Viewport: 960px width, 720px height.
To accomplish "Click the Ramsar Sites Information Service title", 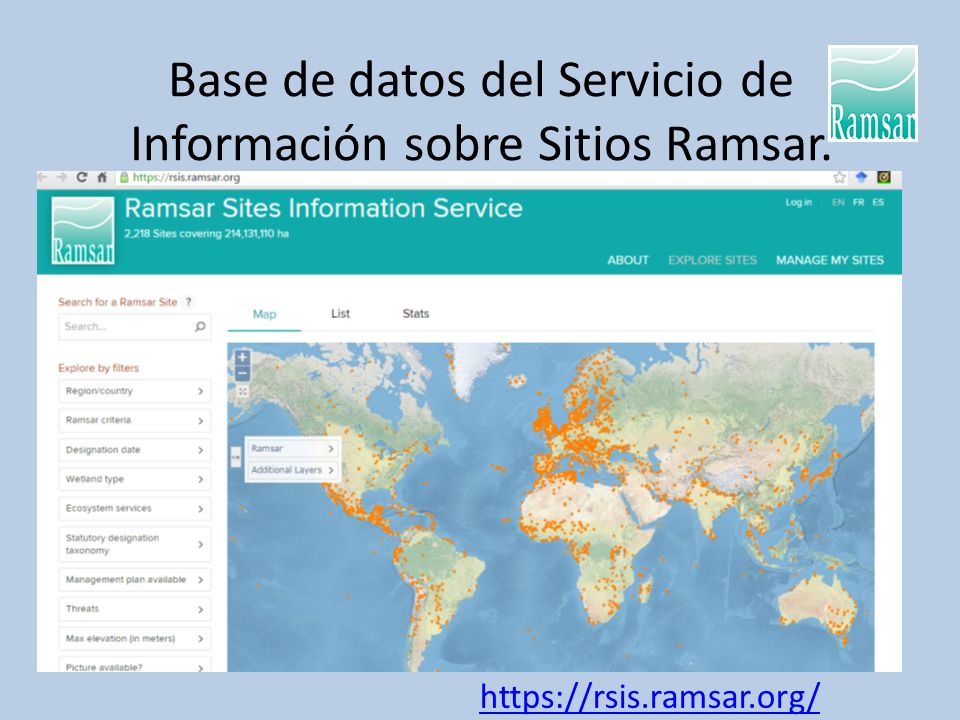I will [323, 208].
